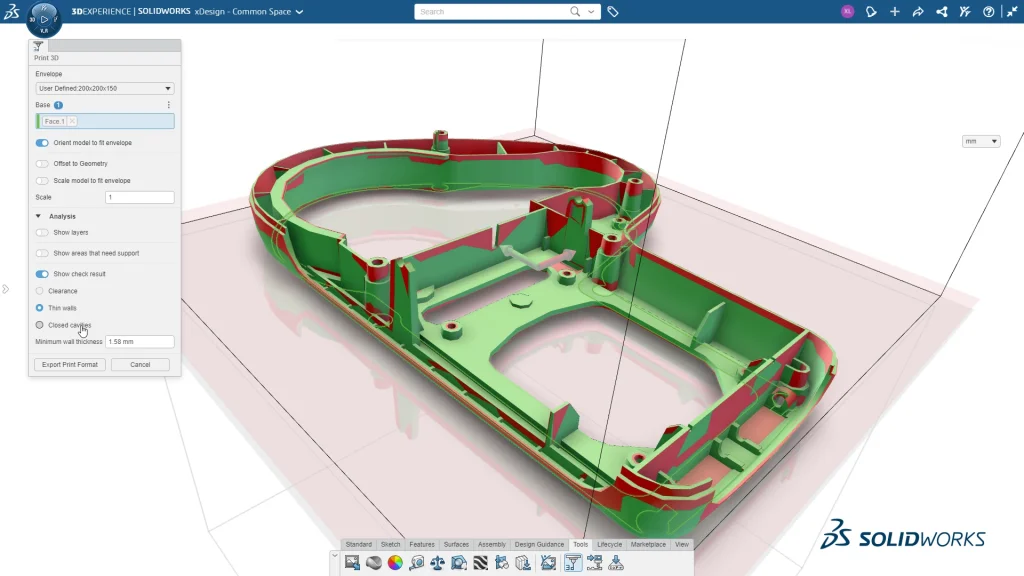The height and width of the screenshot is (576, 1024).
Task: Click the Help question mark icon
Action: tap(987, 11)
